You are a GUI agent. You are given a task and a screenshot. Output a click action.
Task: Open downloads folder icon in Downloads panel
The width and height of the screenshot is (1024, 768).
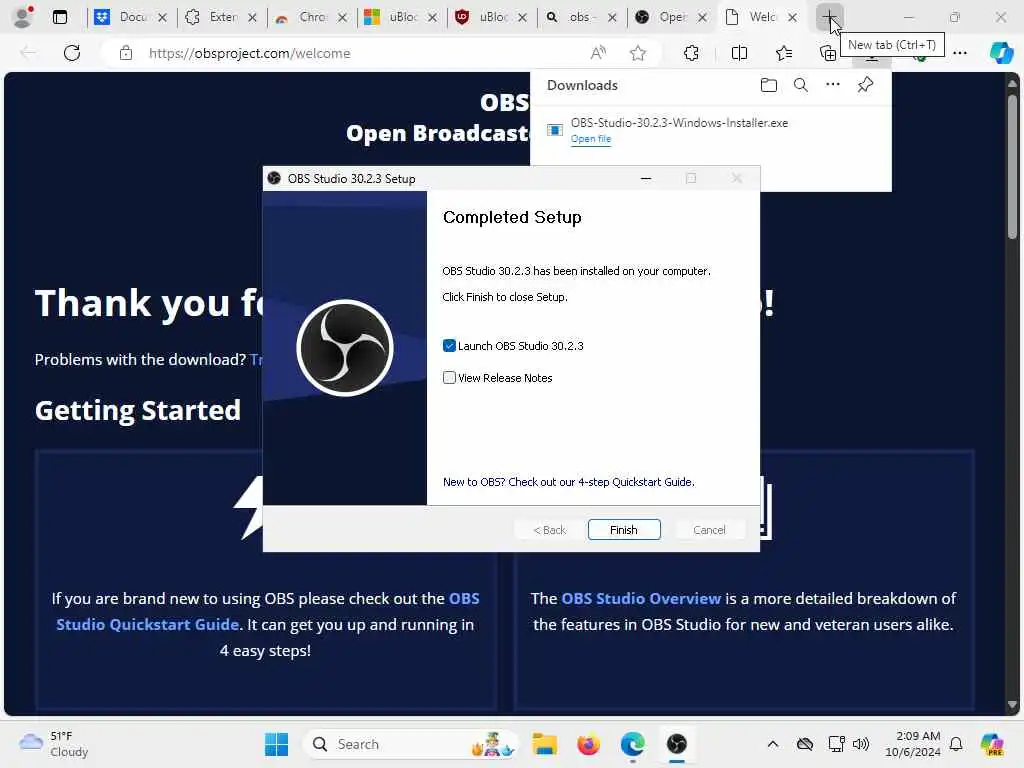click(769, 85)
